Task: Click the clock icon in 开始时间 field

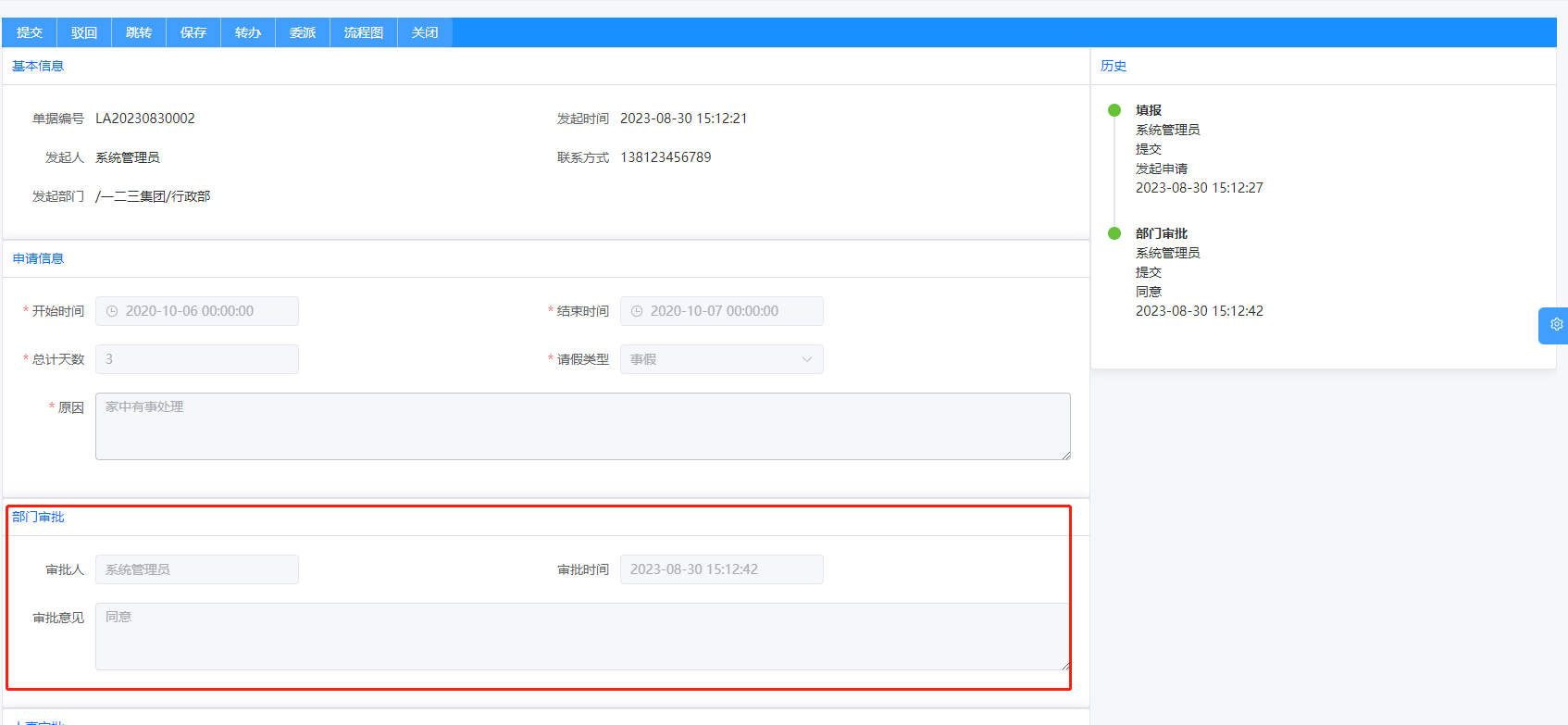Action: click(112, 311)
